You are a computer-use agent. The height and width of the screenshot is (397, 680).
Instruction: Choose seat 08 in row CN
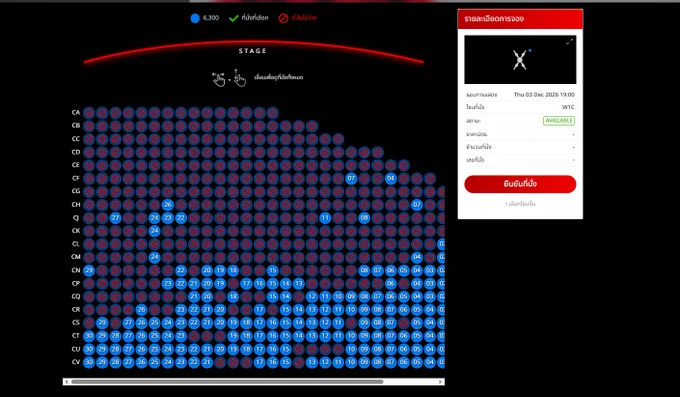tap(364, 270)
